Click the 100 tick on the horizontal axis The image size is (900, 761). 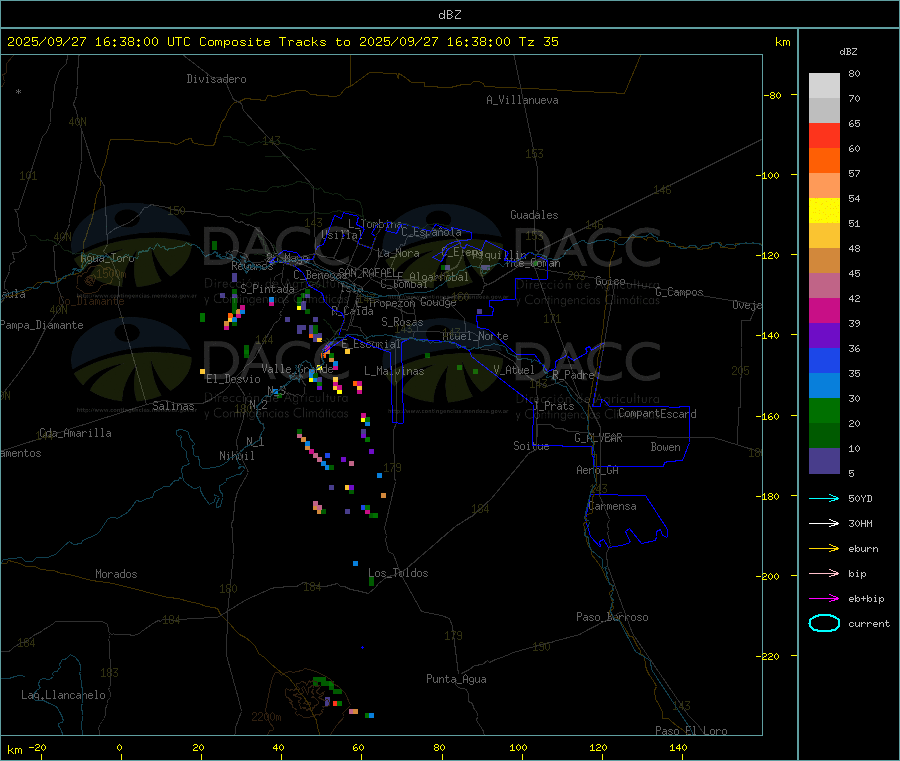coord(518,747)
